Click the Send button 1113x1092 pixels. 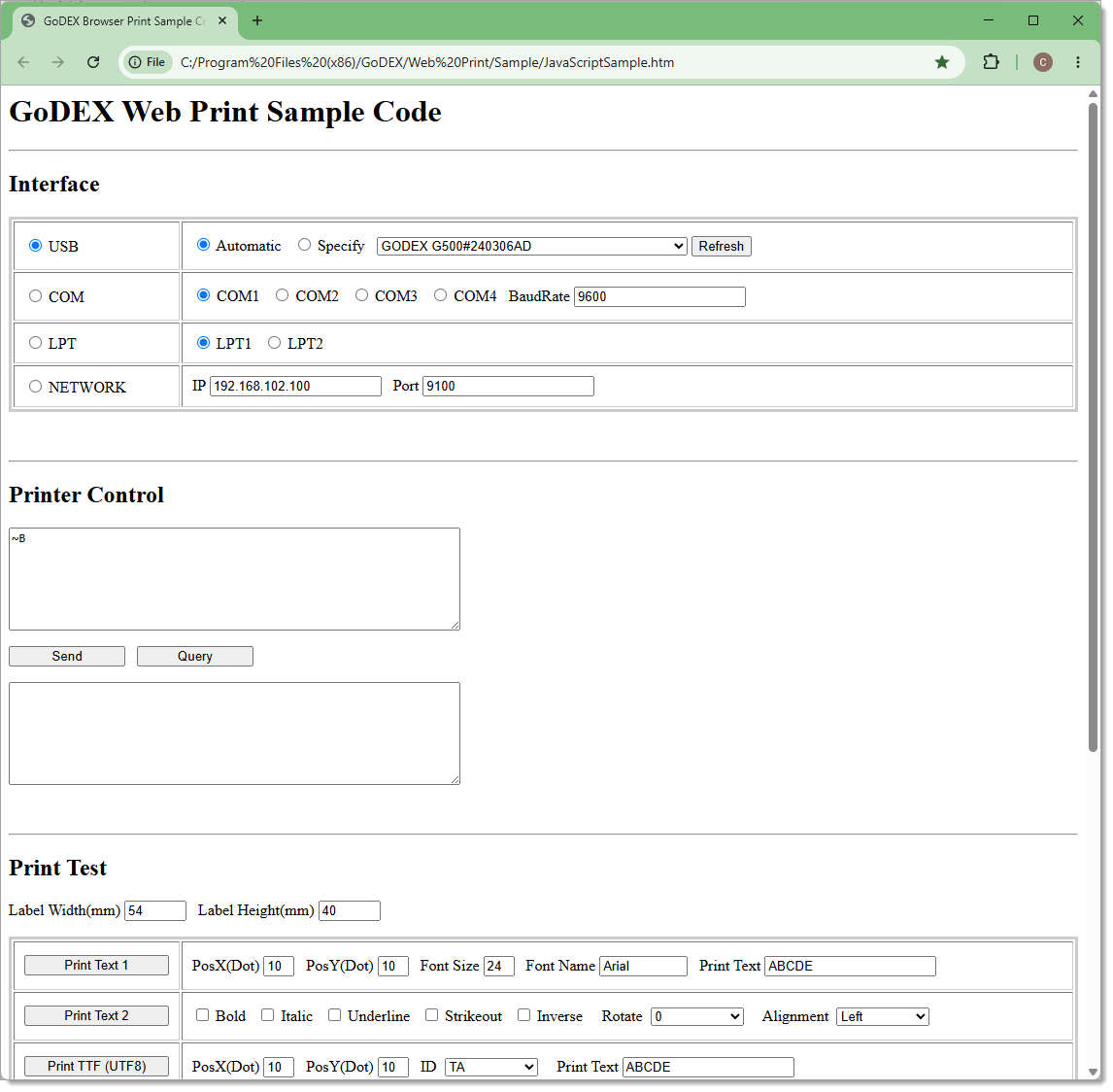pos(67,656)
